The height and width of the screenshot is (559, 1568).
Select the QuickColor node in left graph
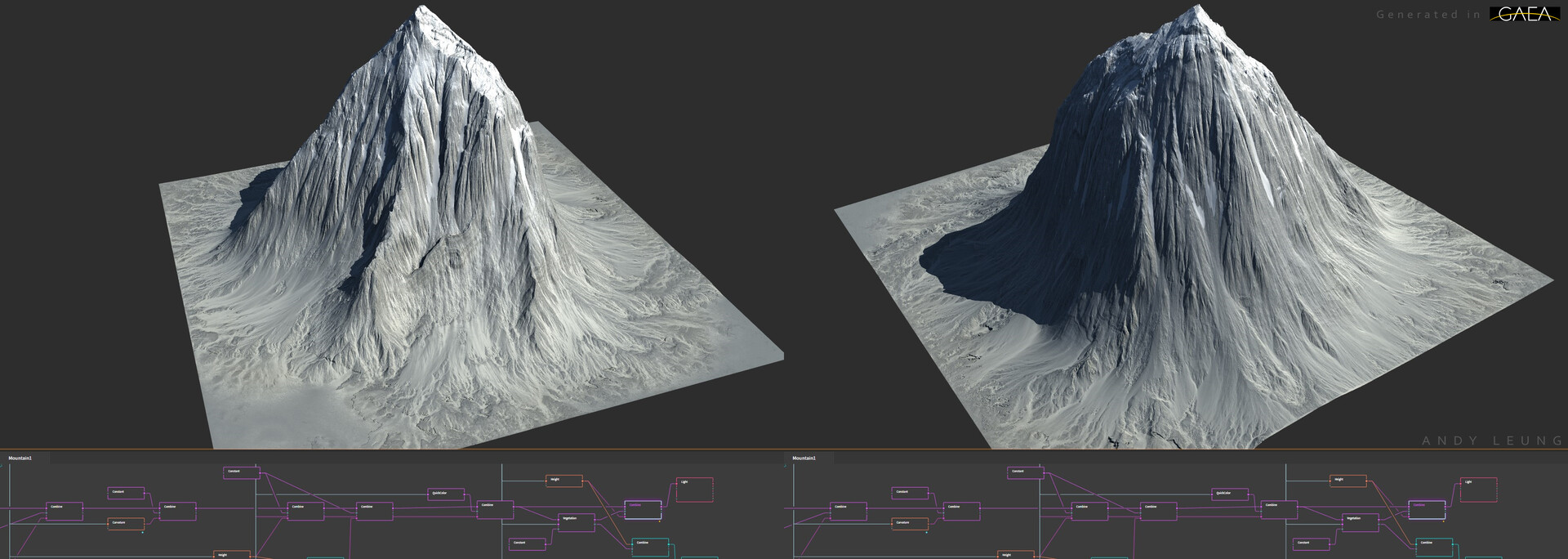coord(447,494)
